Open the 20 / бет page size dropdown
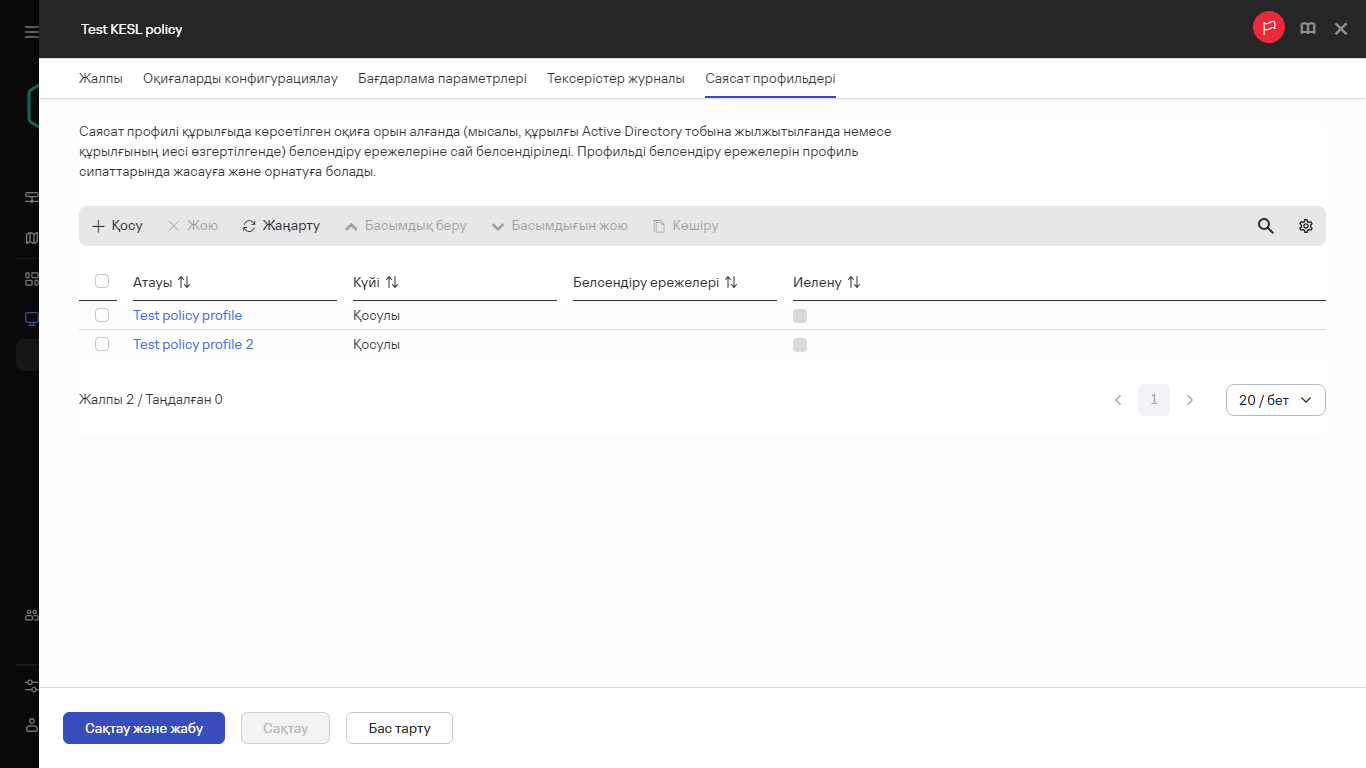Image resolution: width=1366 pixels, height=768 pixels. (1275, 400)
